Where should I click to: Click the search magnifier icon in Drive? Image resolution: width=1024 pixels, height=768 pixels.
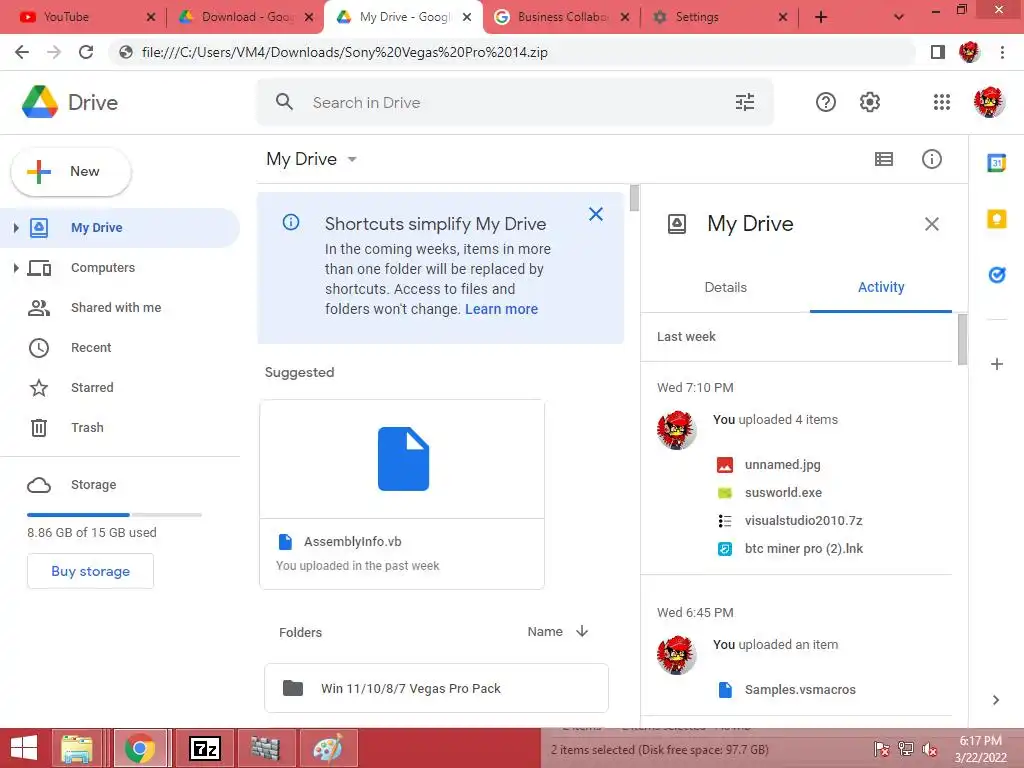pyautogui.click(x=284, y=102)
